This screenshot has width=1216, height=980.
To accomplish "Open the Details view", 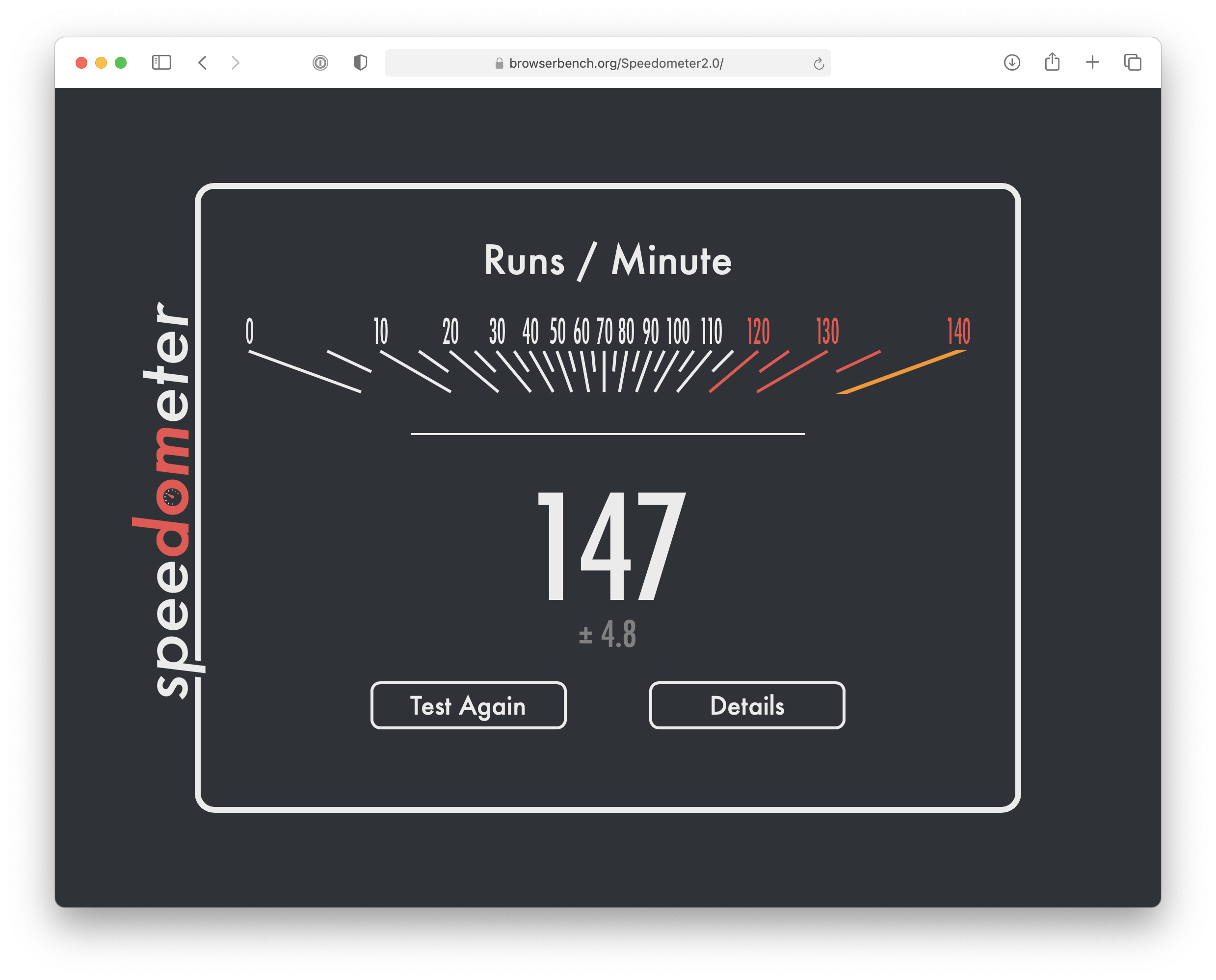I will click(747, 705).
